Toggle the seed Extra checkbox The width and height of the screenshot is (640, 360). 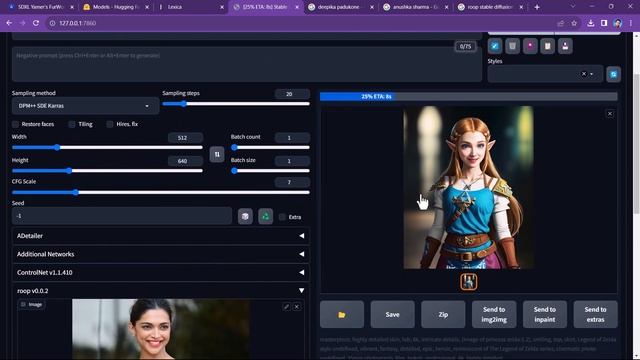point(282,217)
